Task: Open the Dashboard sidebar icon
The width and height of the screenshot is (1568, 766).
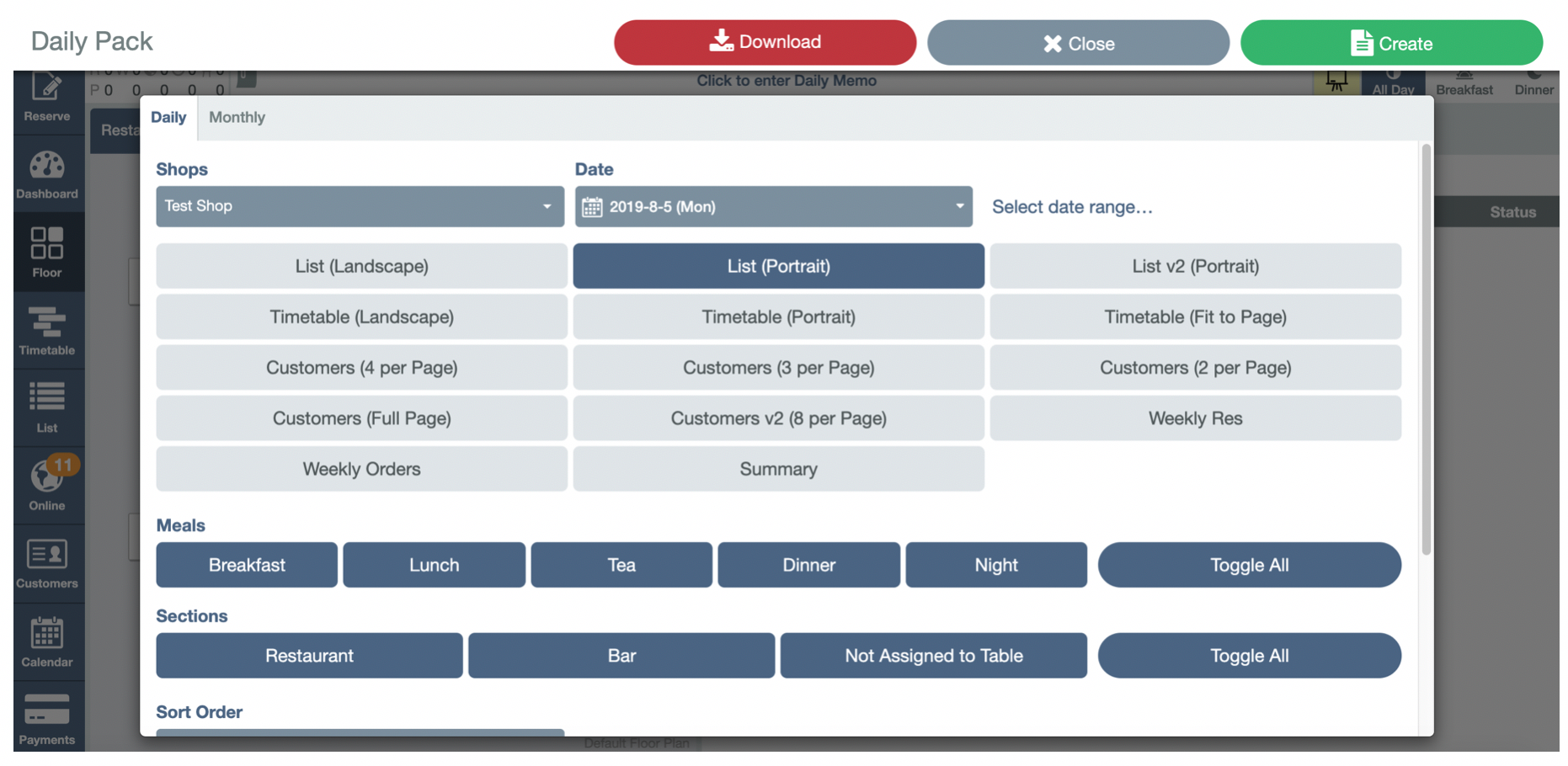Action: pyautogui.click(x=47, y=174)
